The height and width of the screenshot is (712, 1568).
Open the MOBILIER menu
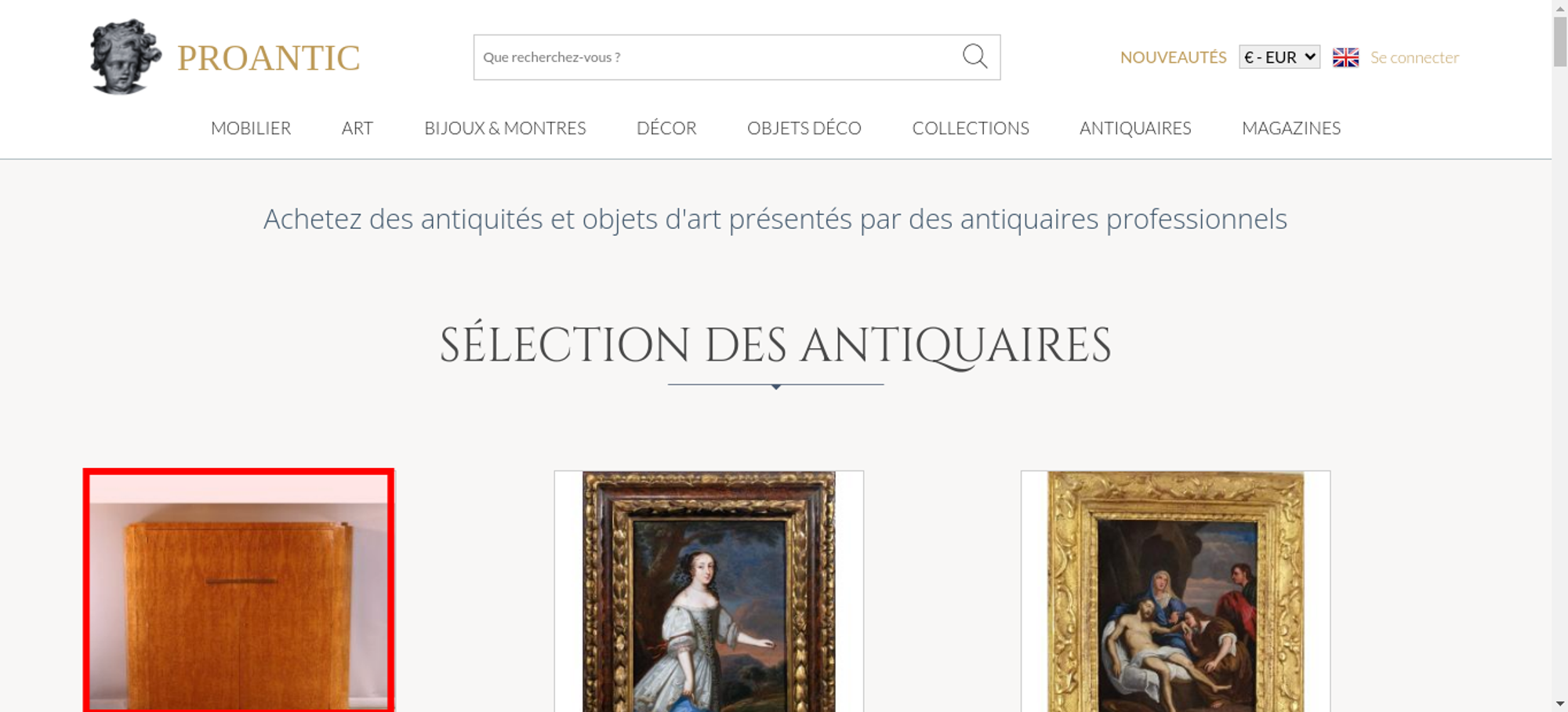click(x=251, y=128)
